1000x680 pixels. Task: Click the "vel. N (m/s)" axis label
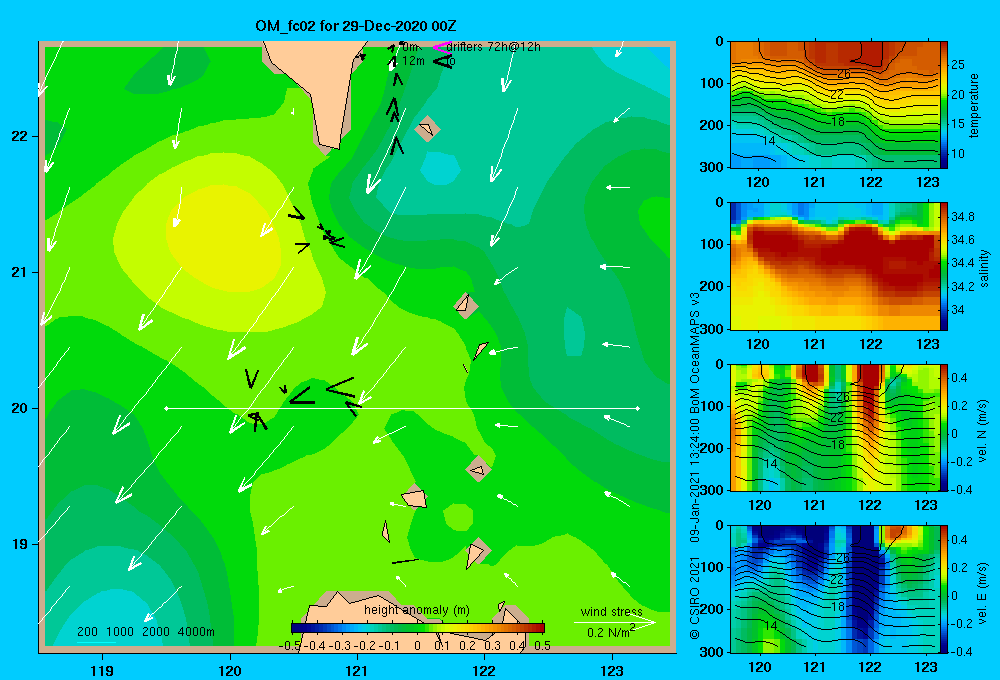pyautogui.click(x=983, y=431)
